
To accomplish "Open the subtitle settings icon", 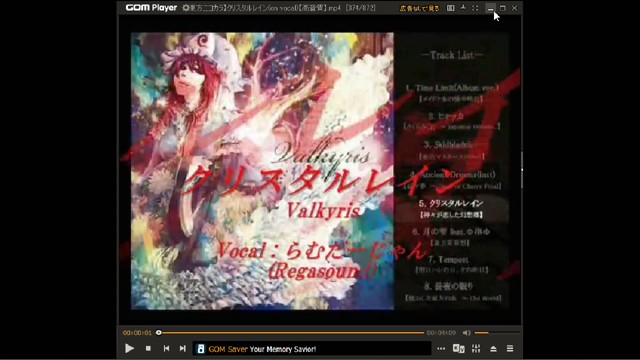I will coord(458,349).
